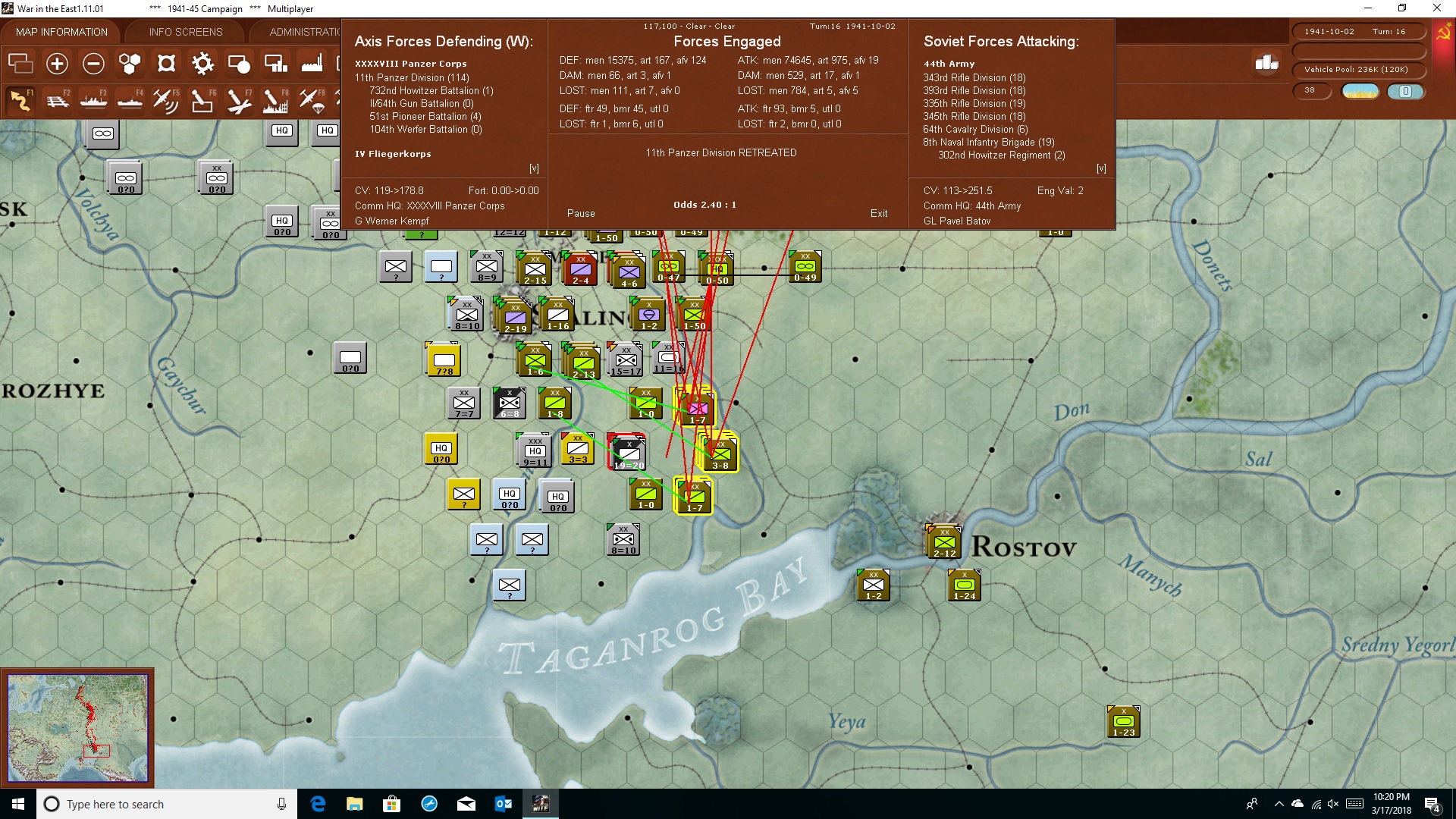Expand Soviet forces list with [v]
1456x819 pixels.
1101,168
